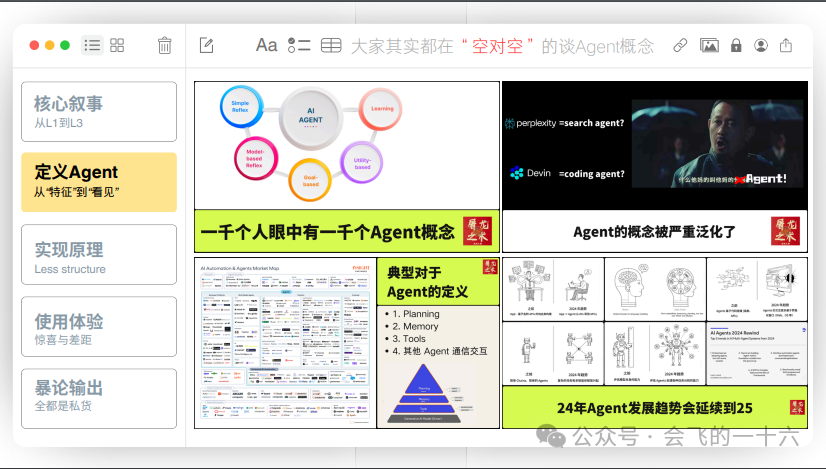Switch to gallery grid view
This screenshot has width=826, height=469.
(x=117, y=45)
